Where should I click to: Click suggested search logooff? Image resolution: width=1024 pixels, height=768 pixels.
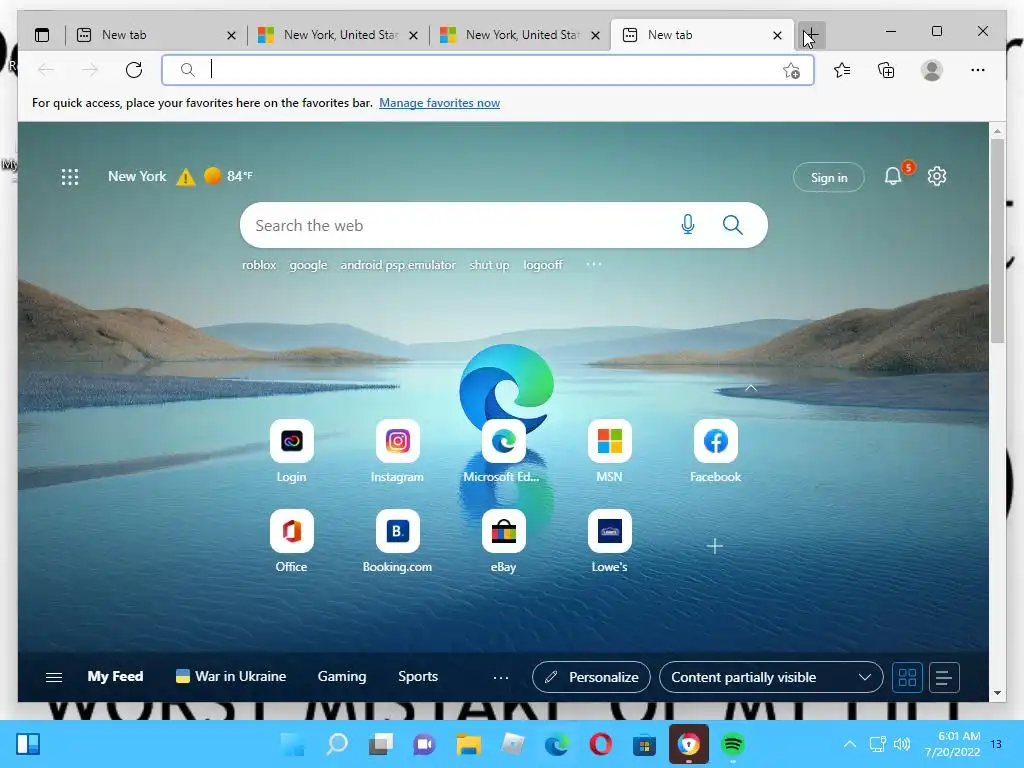tap(543, 265)
